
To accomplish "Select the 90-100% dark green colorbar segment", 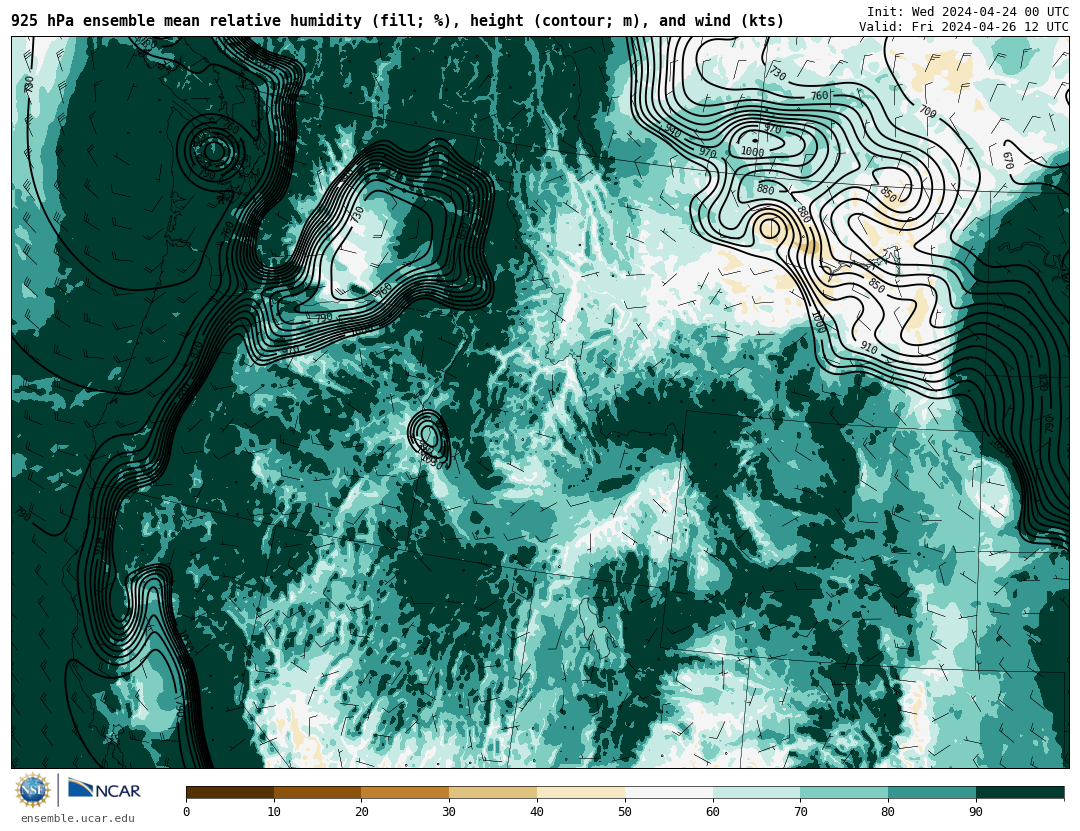I will (1020, 792).
